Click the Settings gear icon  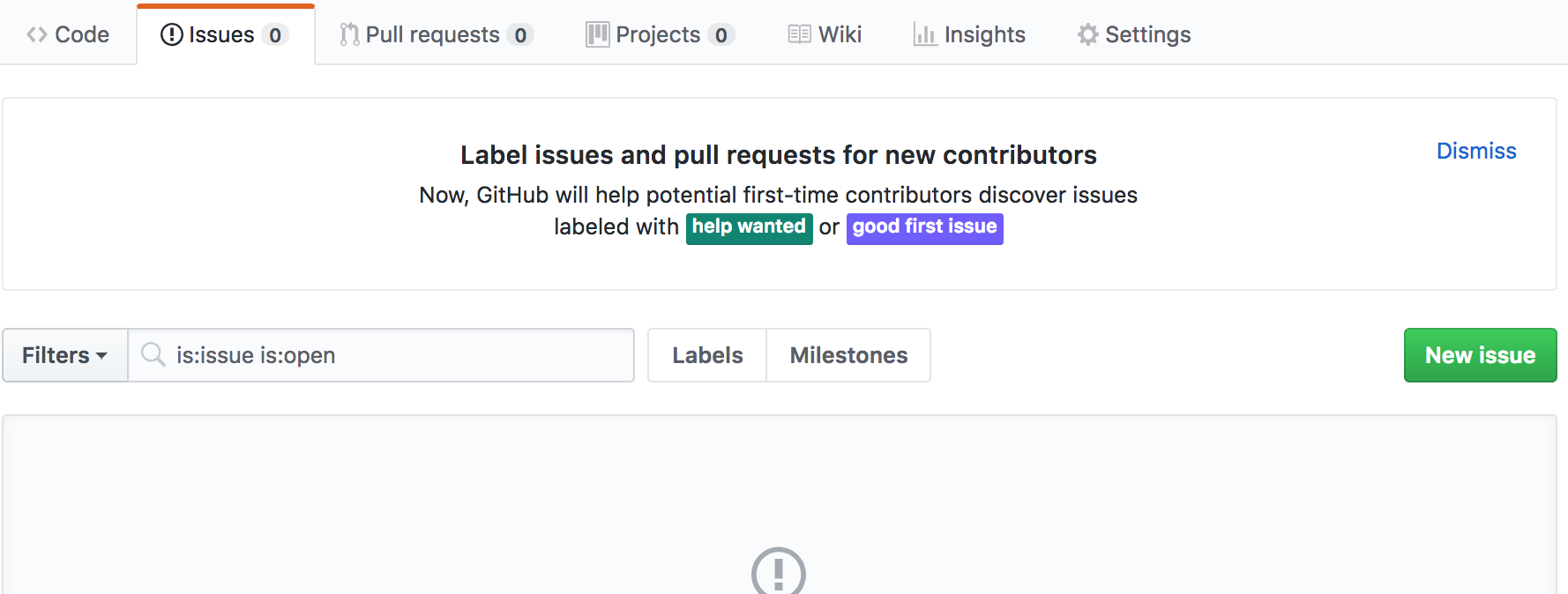pos(1088,34)
